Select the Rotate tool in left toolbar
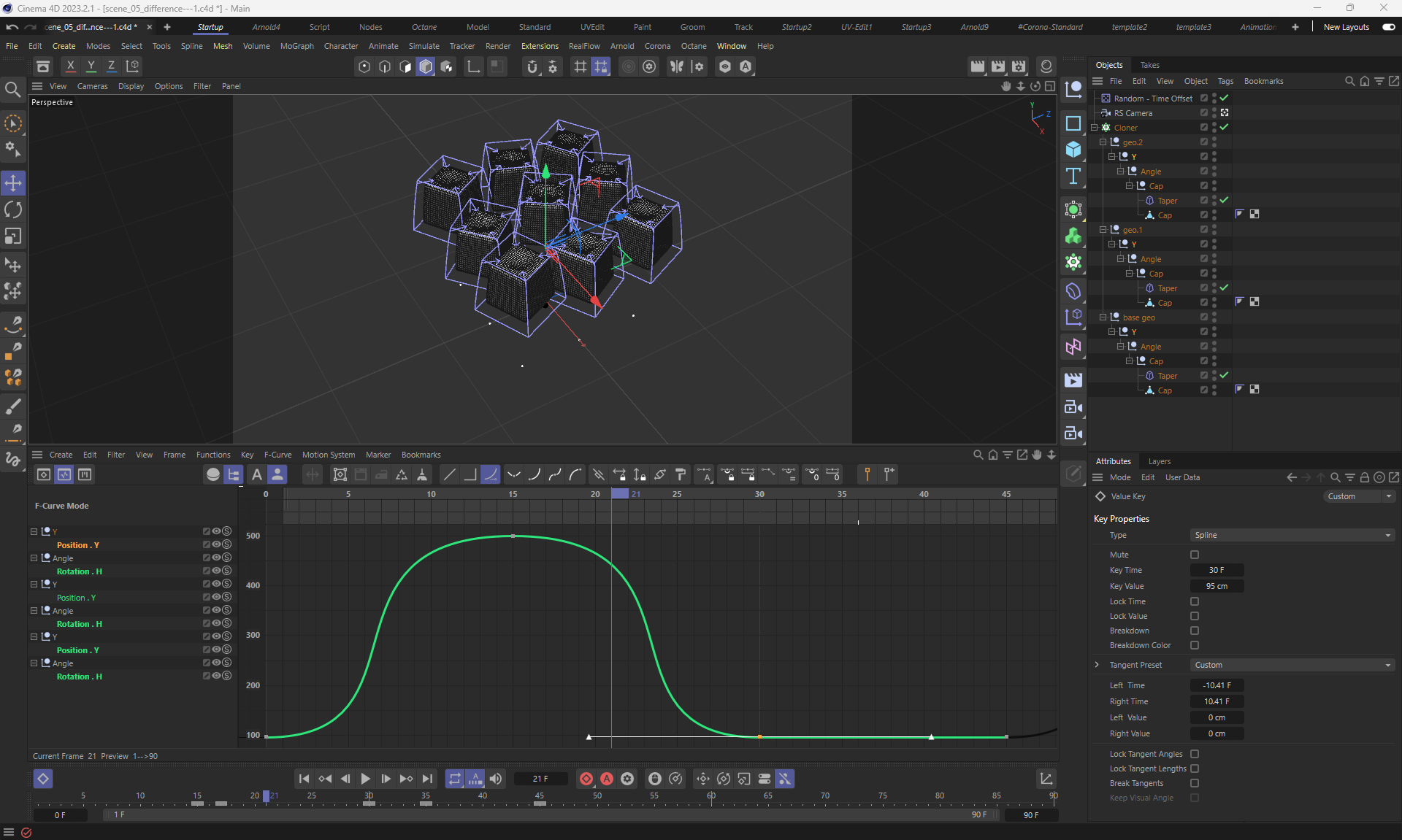The height and width of the screenshot is (840, 1402). [13, 209]
